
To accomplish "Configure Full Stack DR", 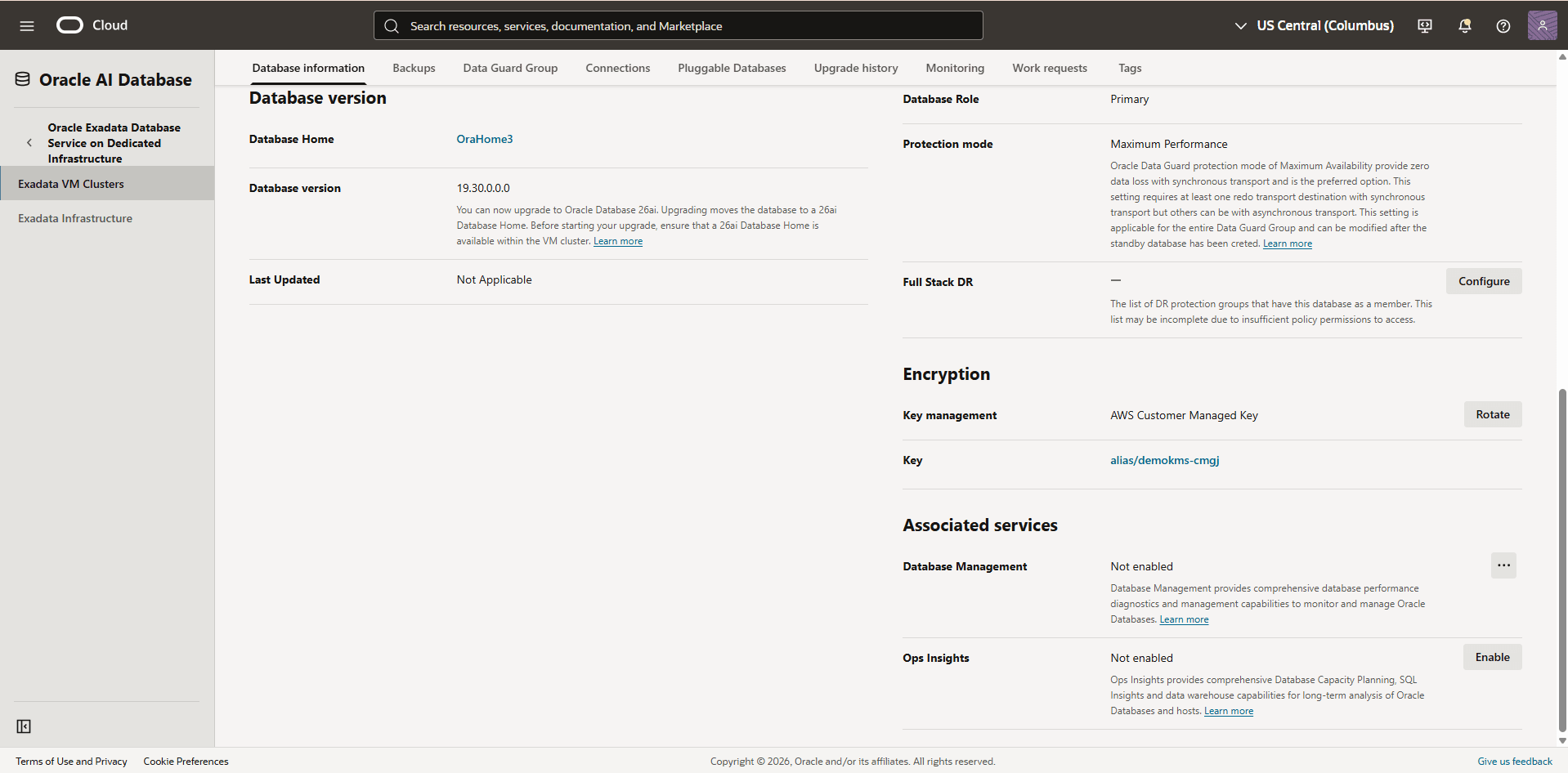I will coord(1484,281).
